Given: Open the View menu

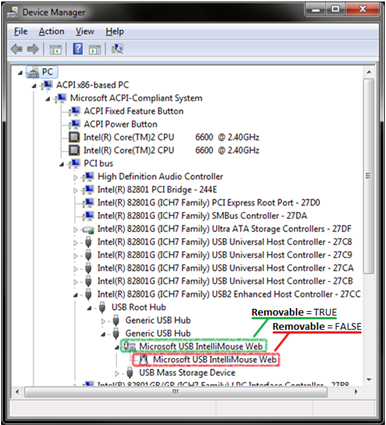Looking at the screenshot, I should pos(85,31).
